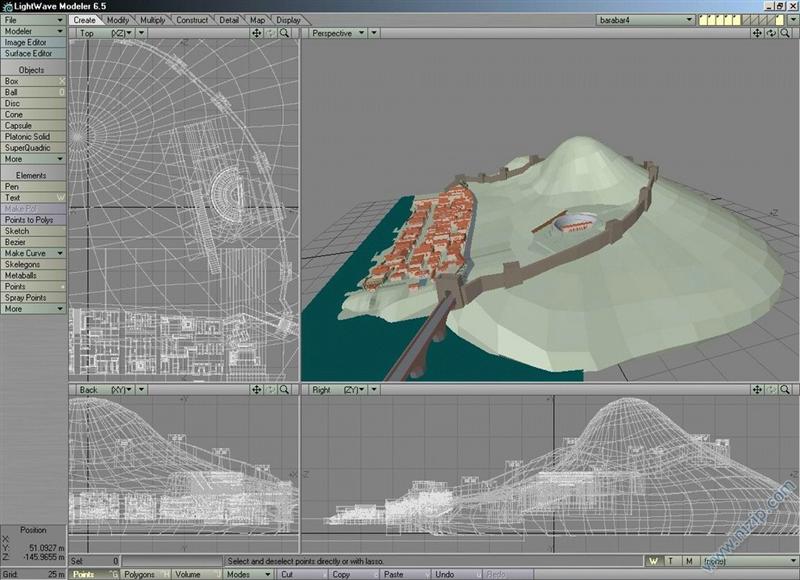Click the zoom magnifier of the Top viewport
800x580 pixels.
coord(284,33)
